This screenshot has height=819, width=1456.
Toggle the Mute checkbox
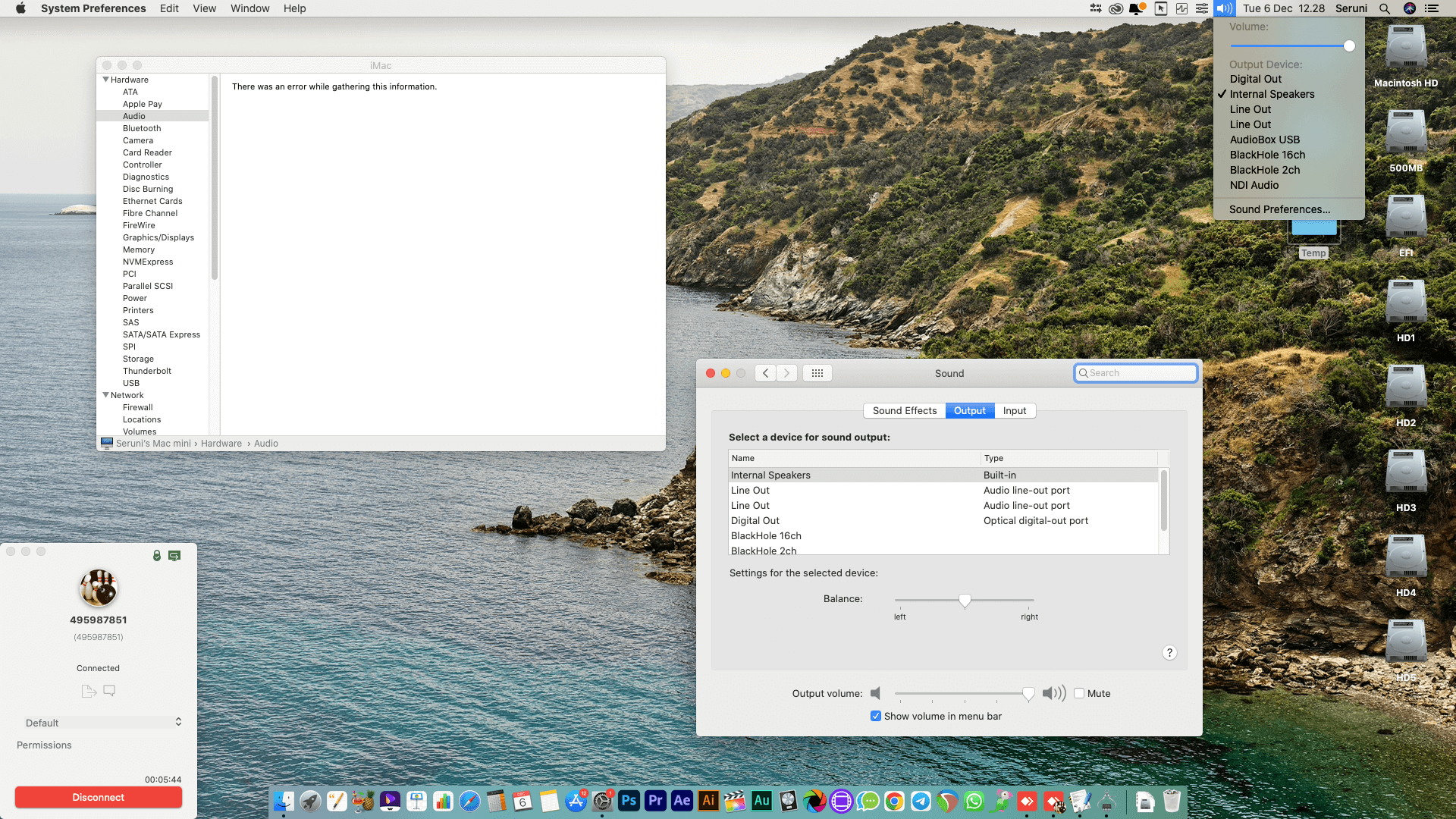click(x=1079, y=693)
